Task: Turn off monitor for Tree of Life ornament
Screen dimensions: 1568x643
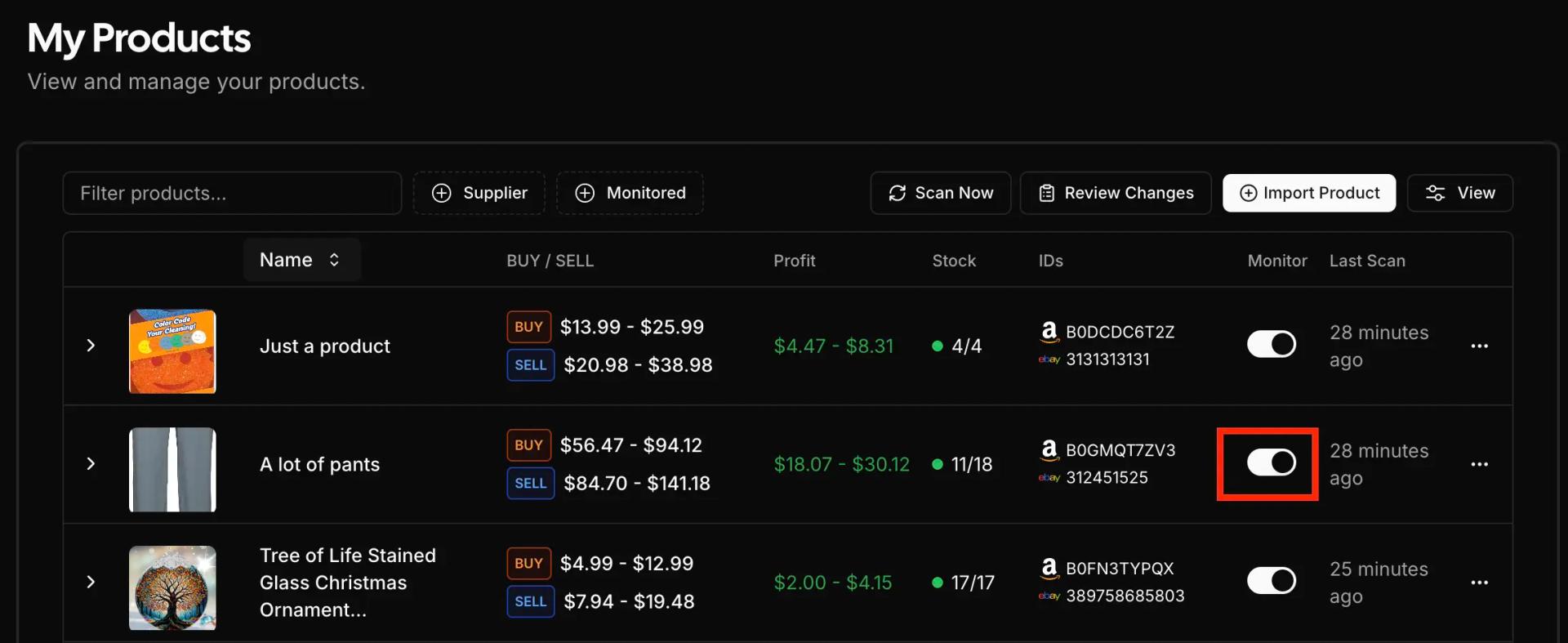Action: [1271, 581]
